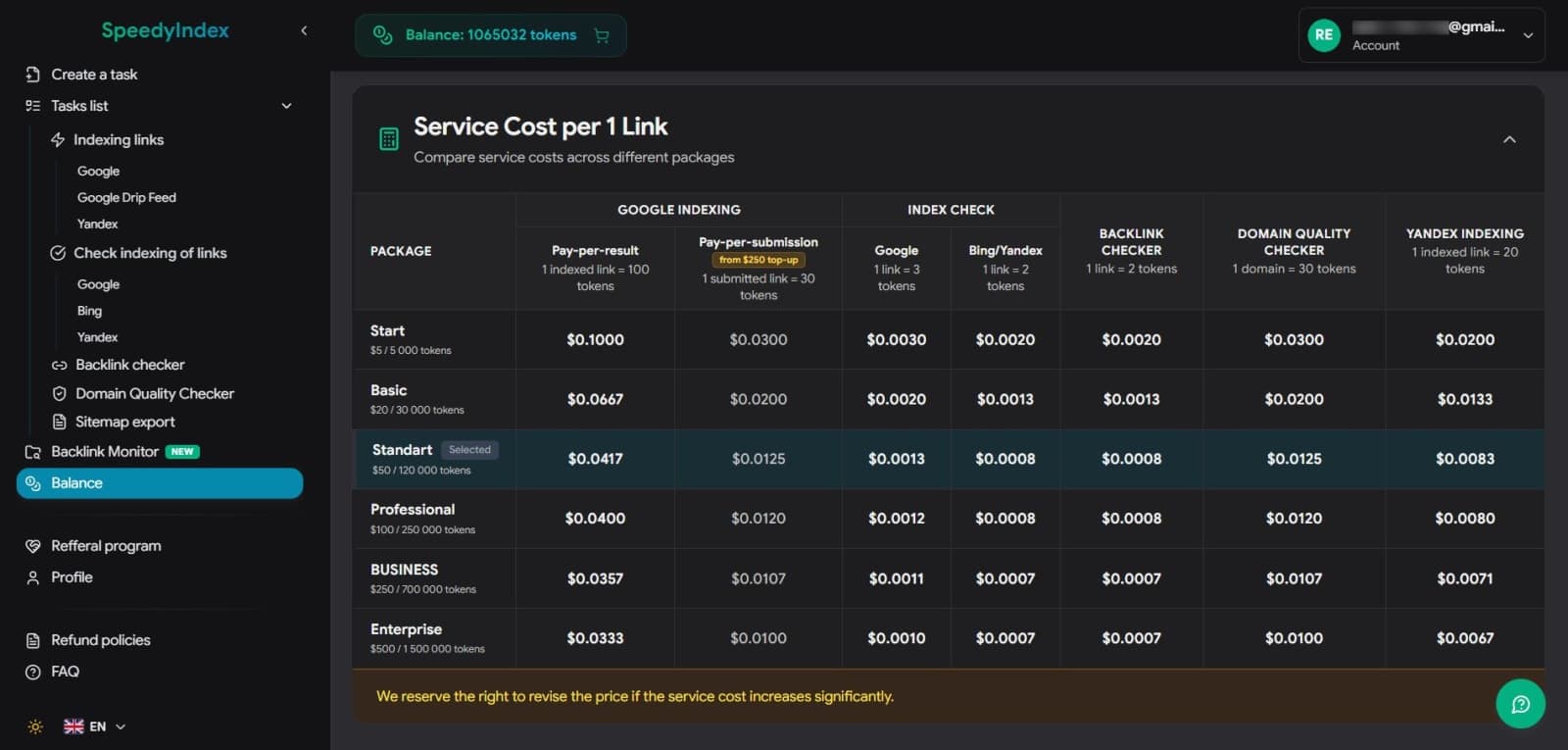The image size is (1568, 750).
Task: Click the shopping cart icon beside balance
Action: [x=602, y=36]
